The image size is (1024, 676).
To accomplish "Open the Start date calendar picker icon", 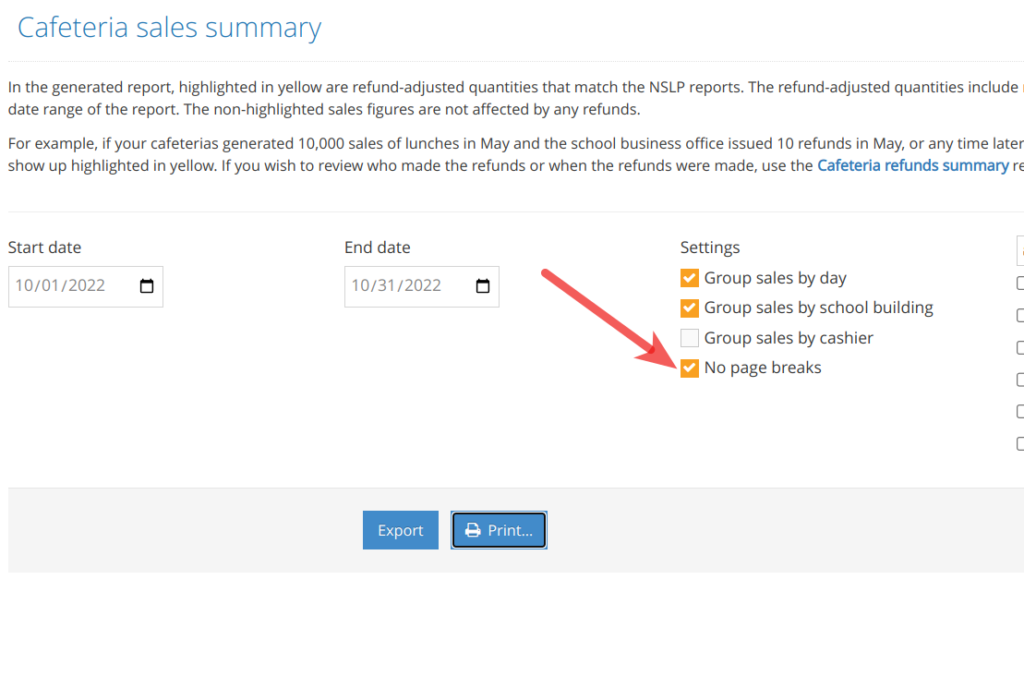I will tap(148, 286).
